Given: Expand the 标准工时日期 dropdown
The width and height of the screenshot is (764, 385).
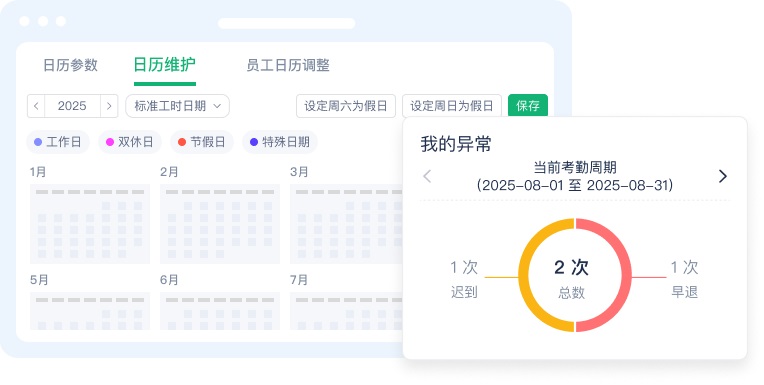Looking at the screenshot, I should click(177, 106).
